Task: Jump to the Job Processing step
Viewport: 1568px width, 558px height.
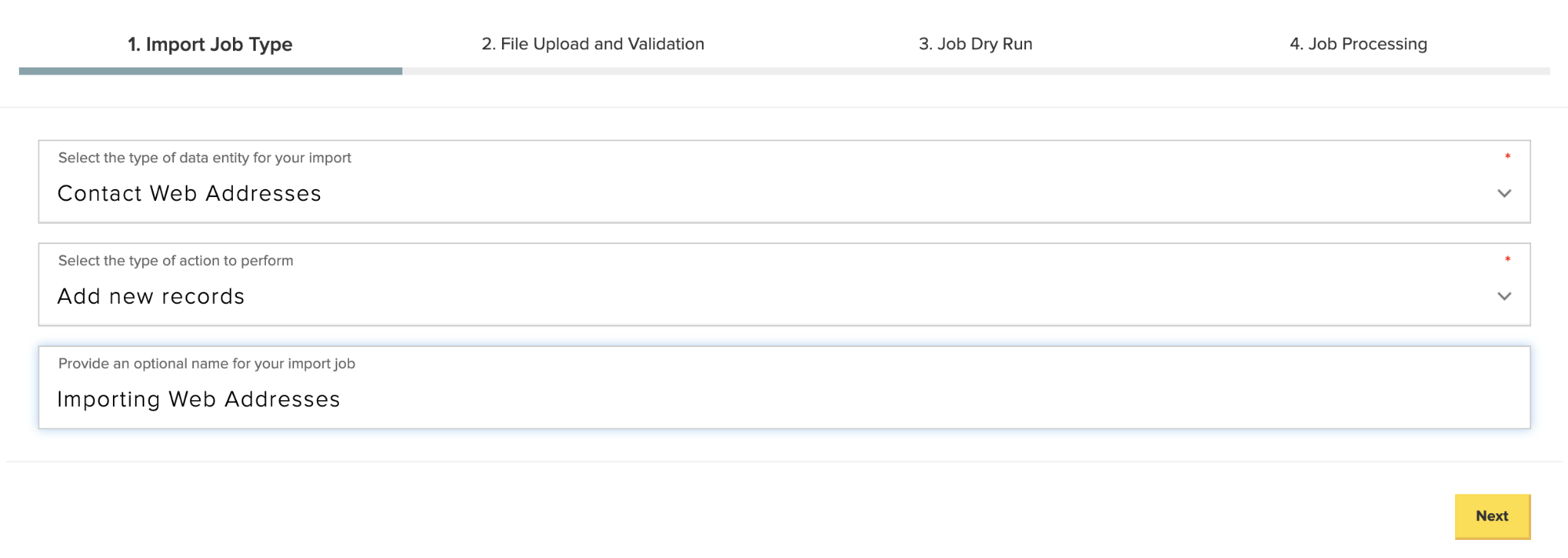Action: click(1358, 44)
